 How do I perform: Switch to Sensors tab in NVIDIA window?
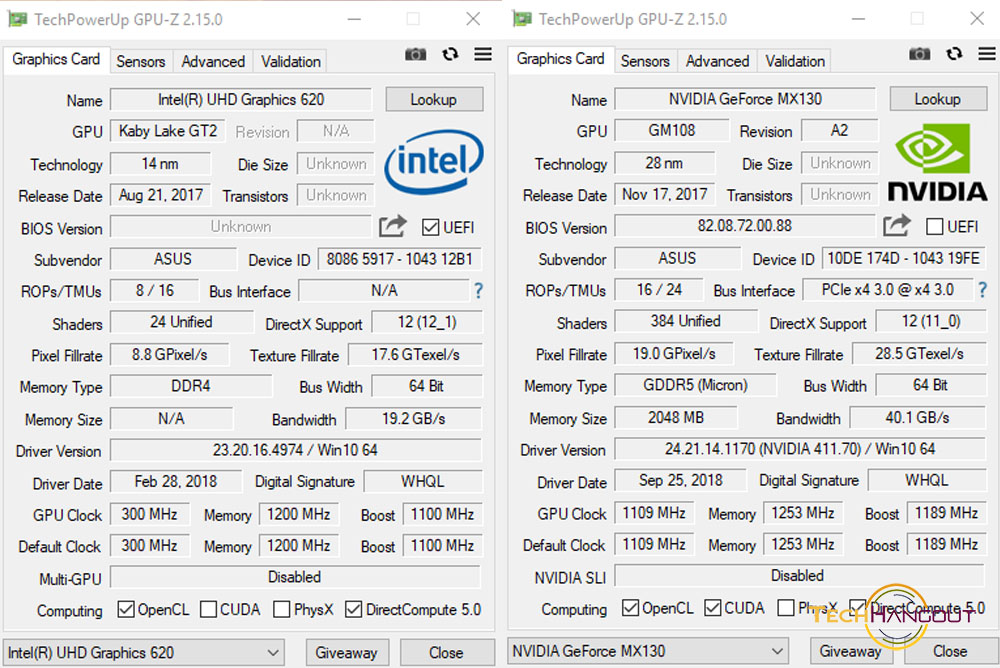(645, 61)
